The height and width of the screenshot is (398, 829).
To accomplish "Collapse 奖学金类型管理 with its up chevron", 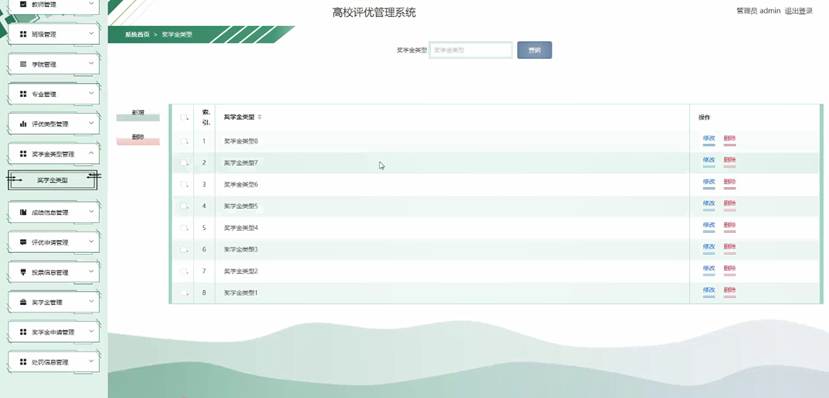I will (x=91, y=154).
